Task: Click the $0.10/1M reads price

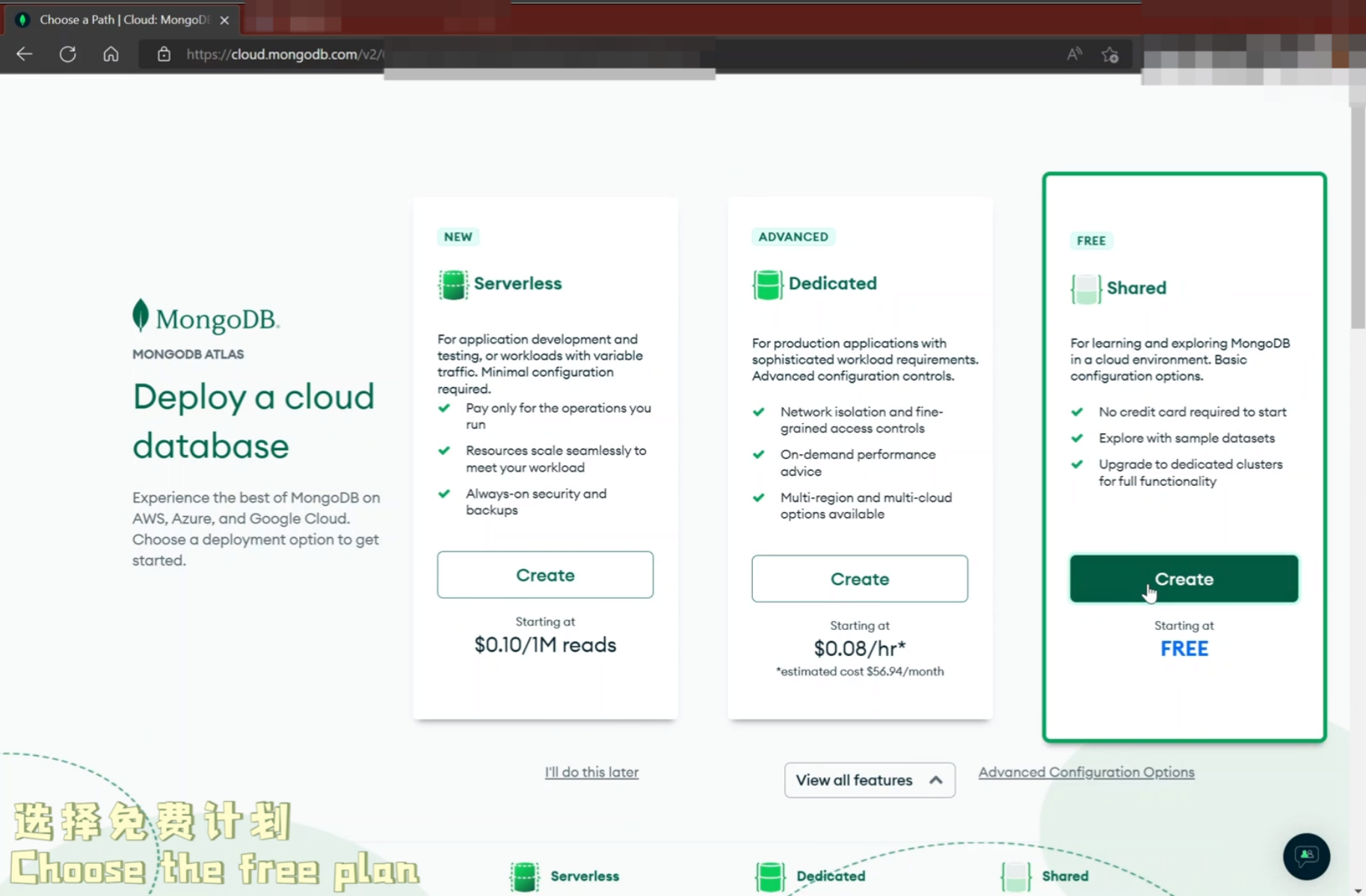Action: 545,645
